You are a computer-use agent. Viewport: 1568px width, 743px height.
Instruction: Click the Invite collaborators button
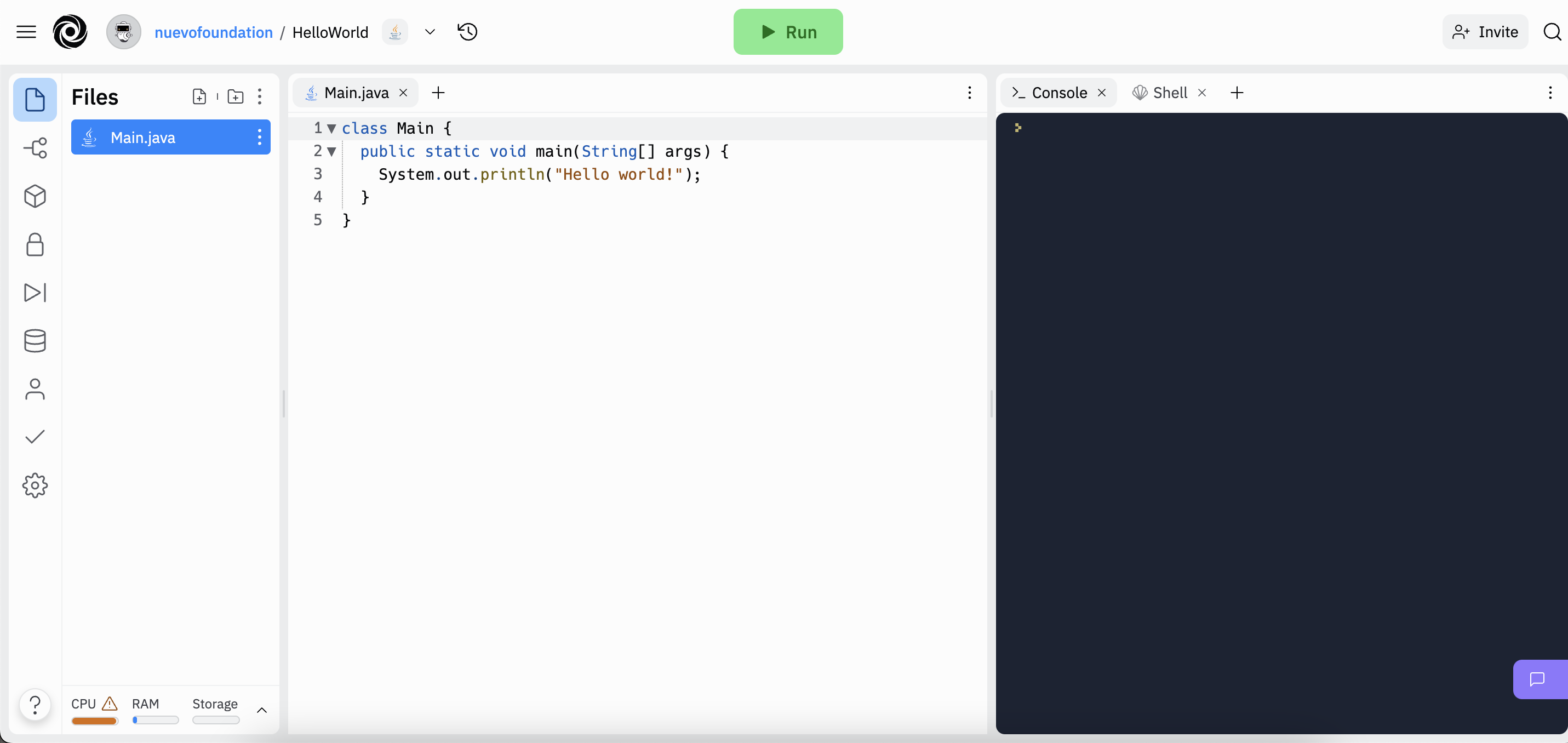click(x=1485, y=31)
